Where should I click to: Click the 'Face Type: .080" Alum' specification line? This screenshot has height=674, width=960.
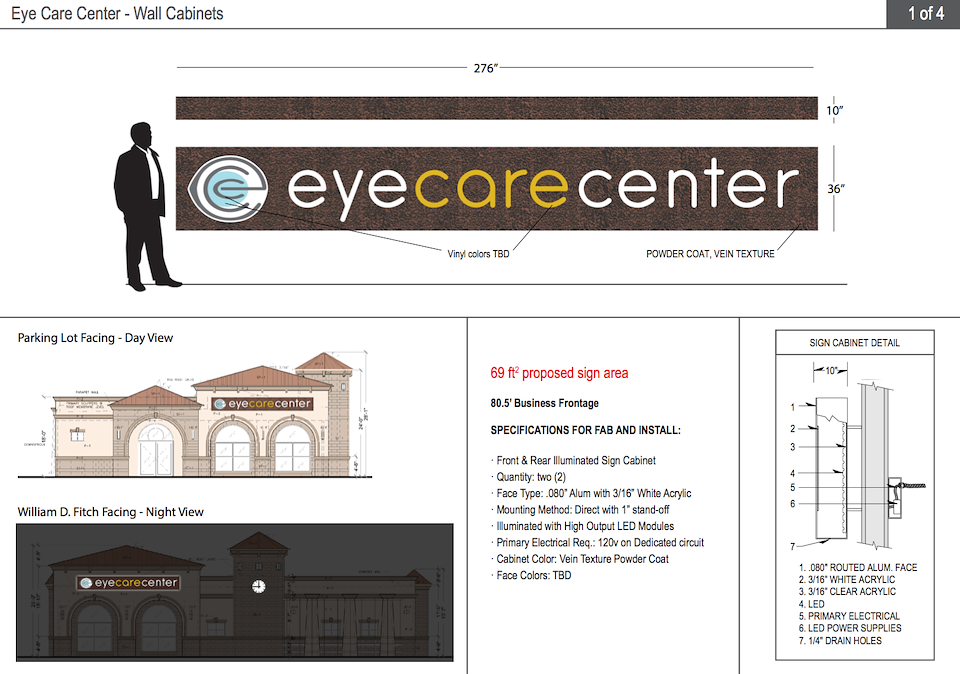point(593,493)
